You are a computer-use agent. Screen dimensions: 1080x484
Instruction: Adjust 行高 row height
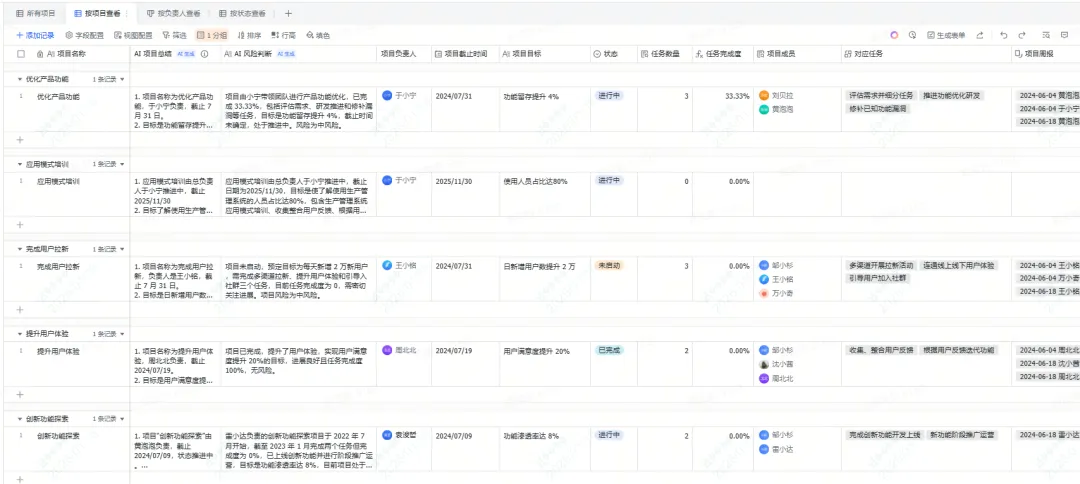(284, 35)
